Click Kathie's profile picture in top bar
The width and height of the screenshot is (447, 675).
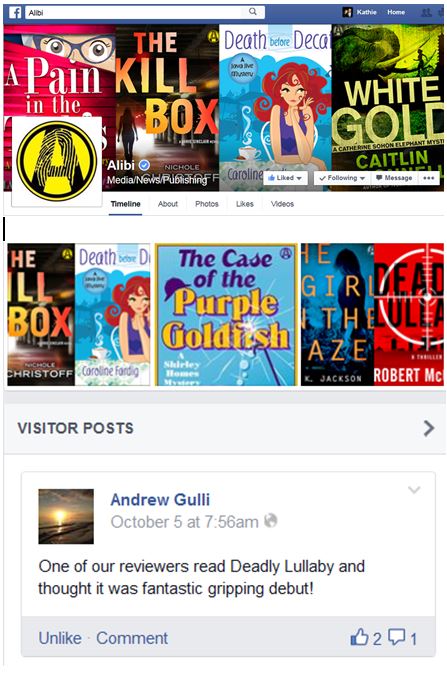tap(347, 12)
